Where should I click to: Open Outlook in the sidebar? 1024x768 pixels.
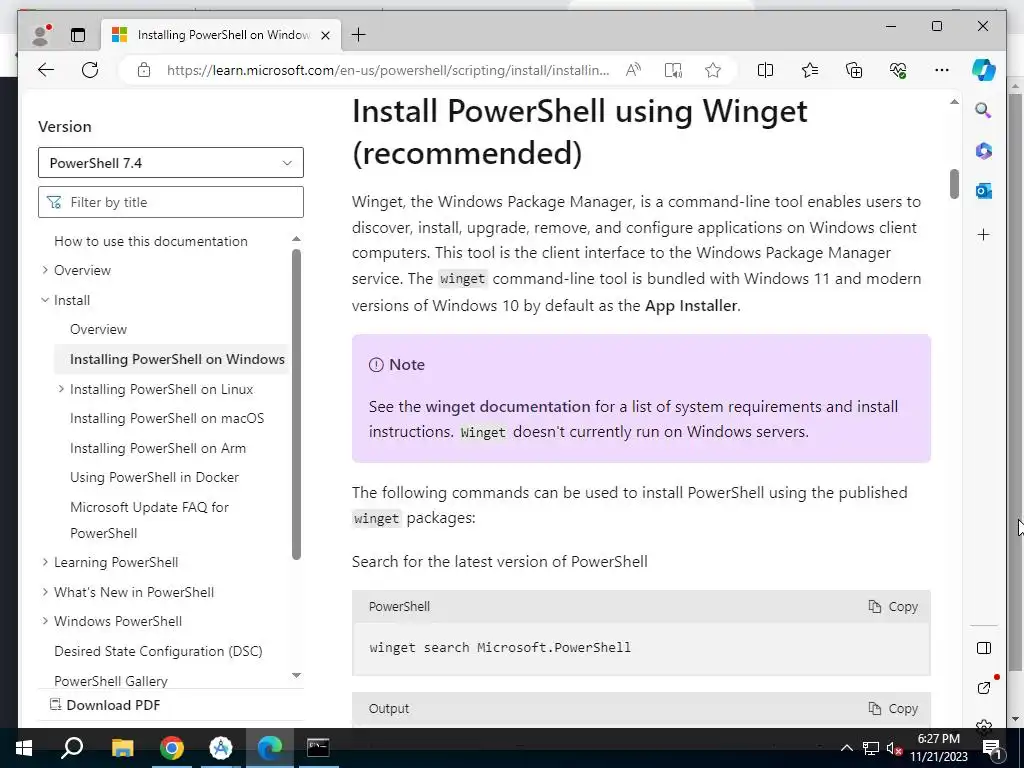click(x=984, y=191)
